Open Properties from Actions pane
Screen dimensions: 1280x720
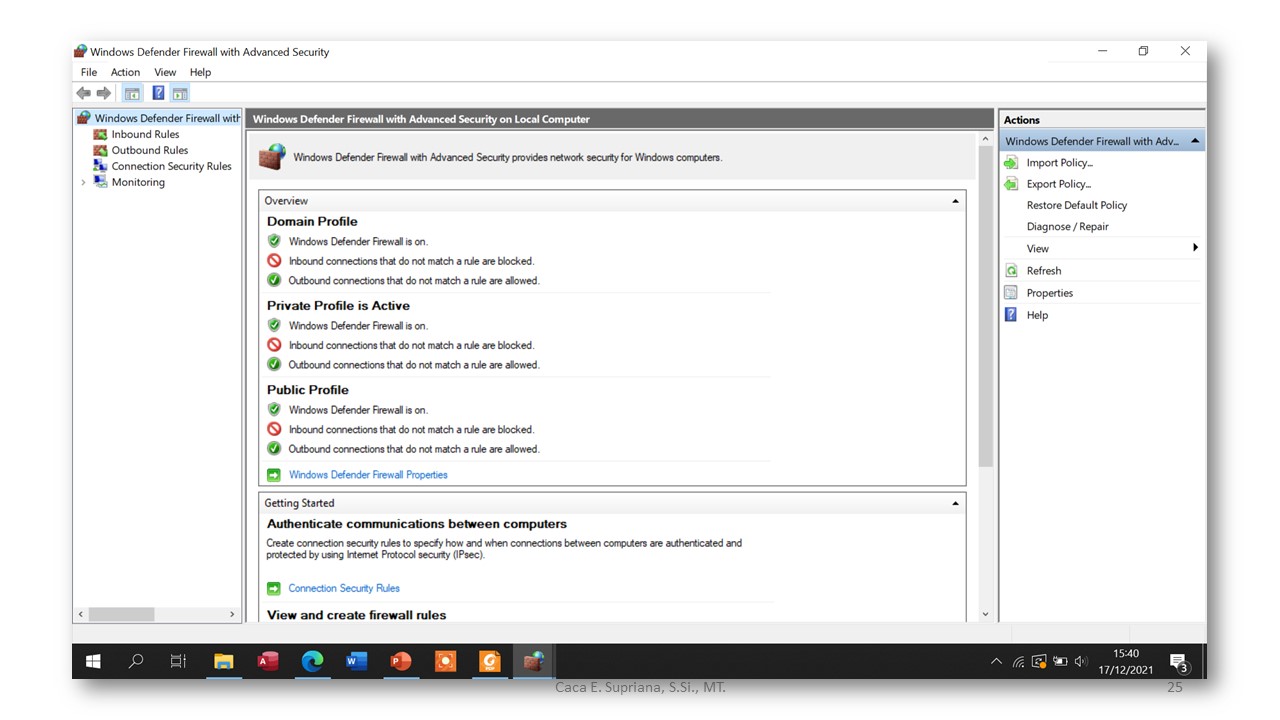(x=1050, y=293)
